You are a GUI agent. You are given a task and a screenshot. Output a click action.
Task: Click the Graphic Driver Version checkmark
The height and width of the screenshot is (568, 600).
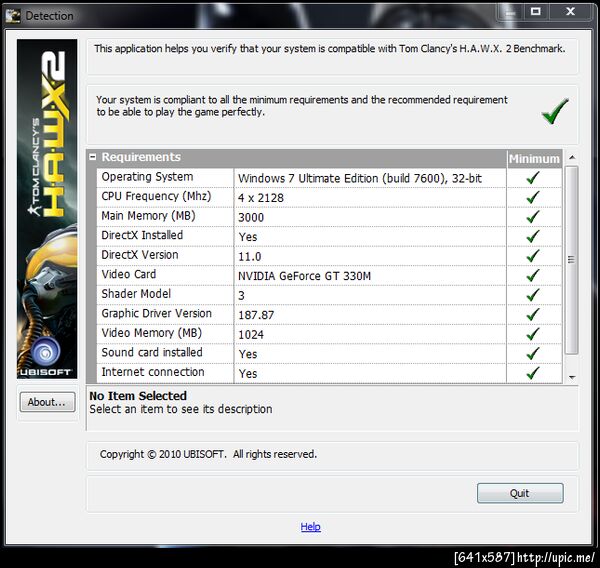(532, 314)
